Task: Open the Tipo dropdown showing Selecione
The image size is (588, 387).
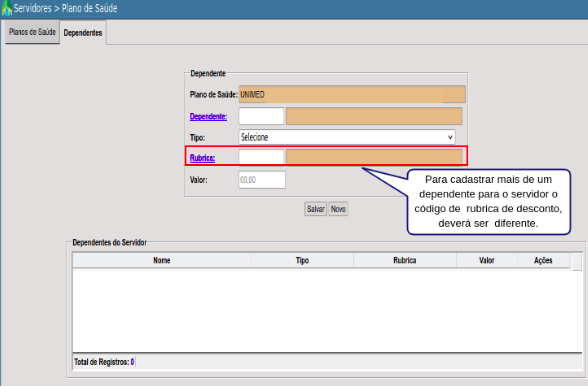Action: coord(347,137)
